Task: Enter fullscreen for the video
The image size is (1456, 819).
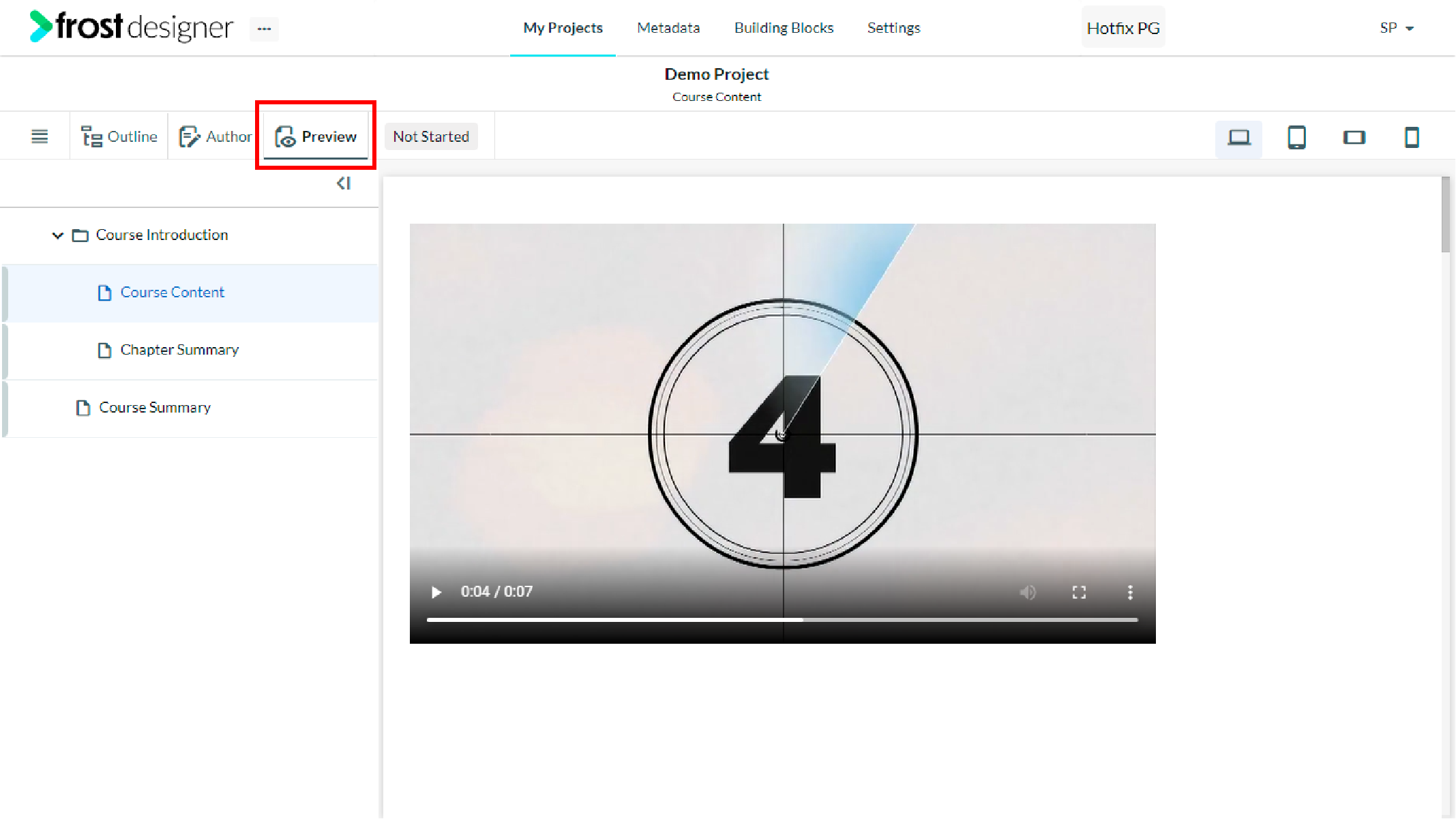Action: 1079,592
